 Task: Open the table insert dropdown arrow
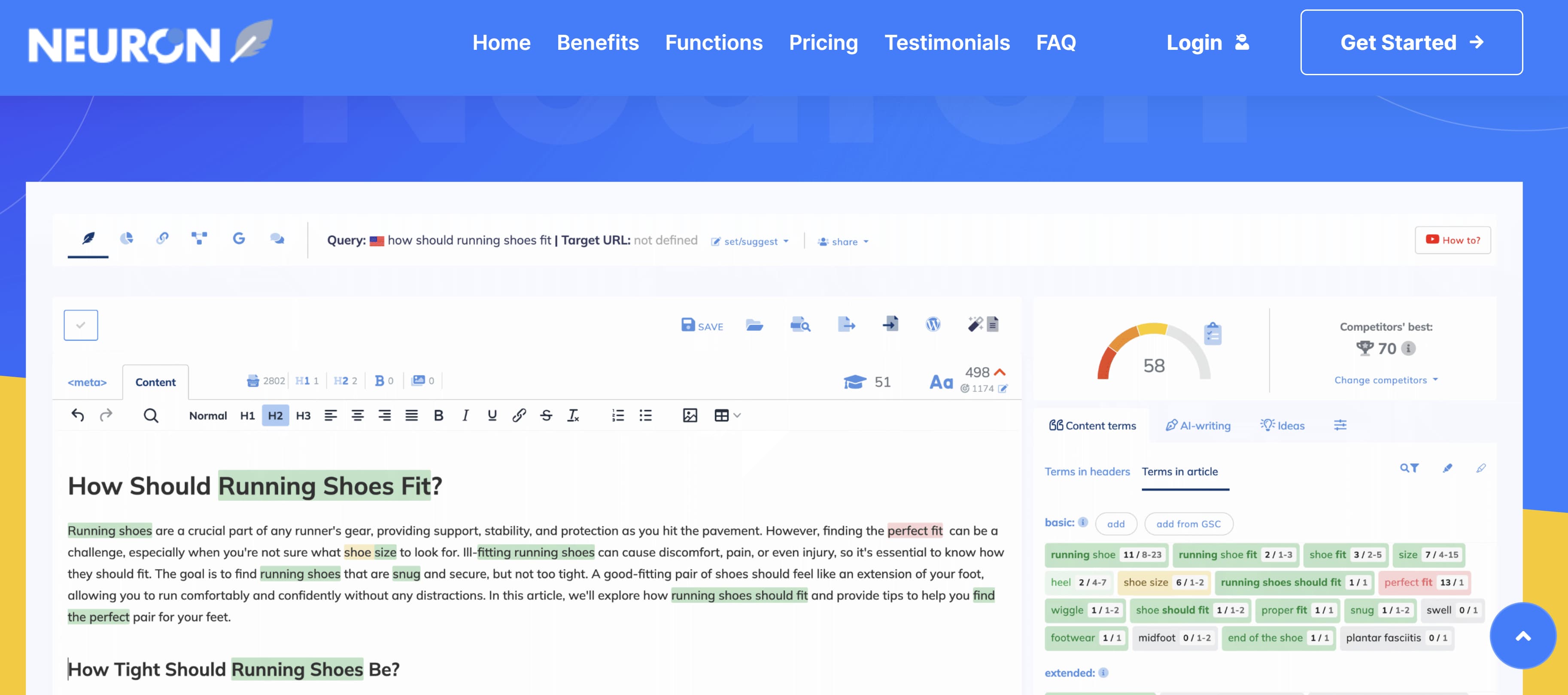click(737, 415)
